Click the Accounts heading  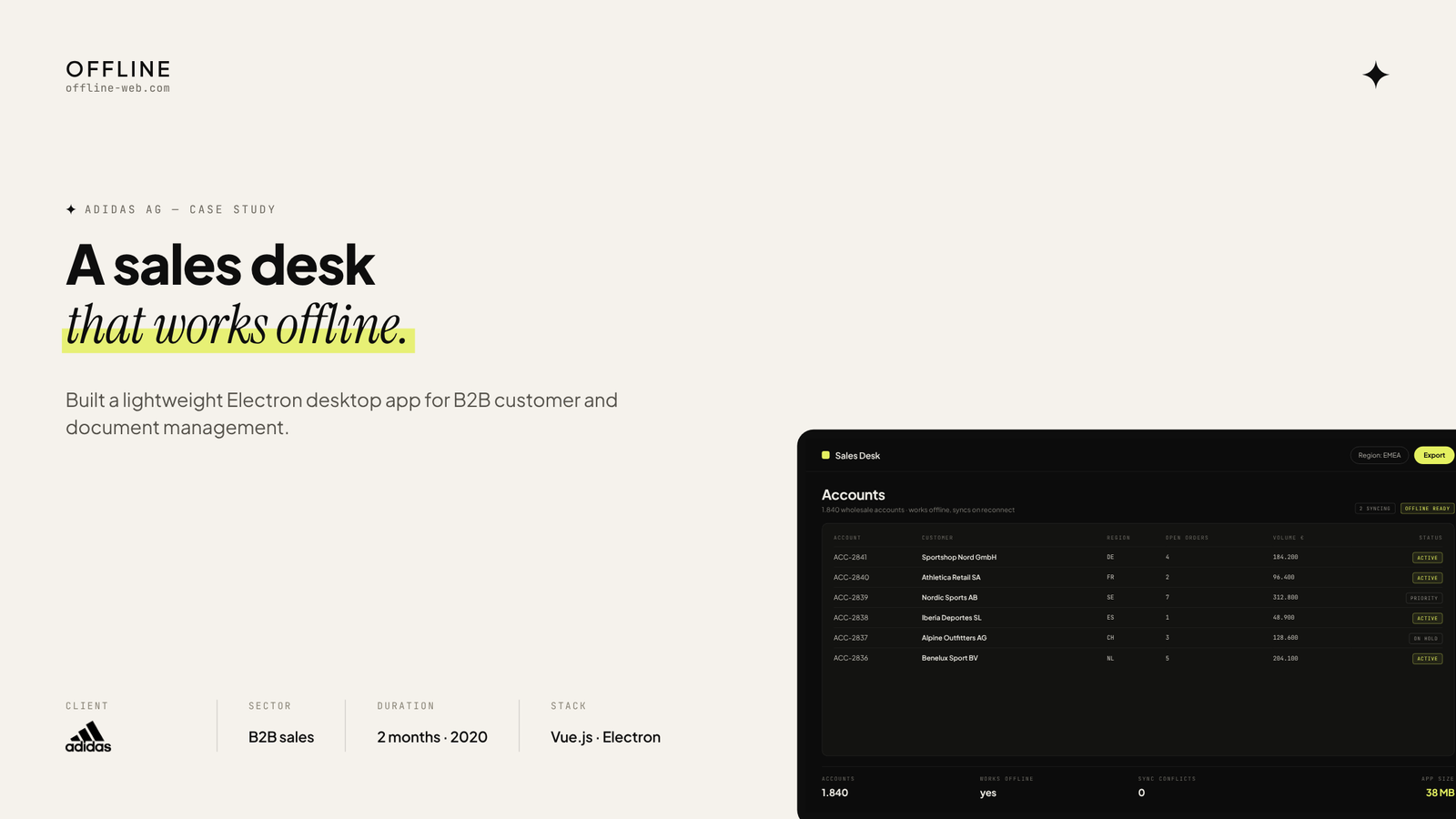tap(854, 495)
